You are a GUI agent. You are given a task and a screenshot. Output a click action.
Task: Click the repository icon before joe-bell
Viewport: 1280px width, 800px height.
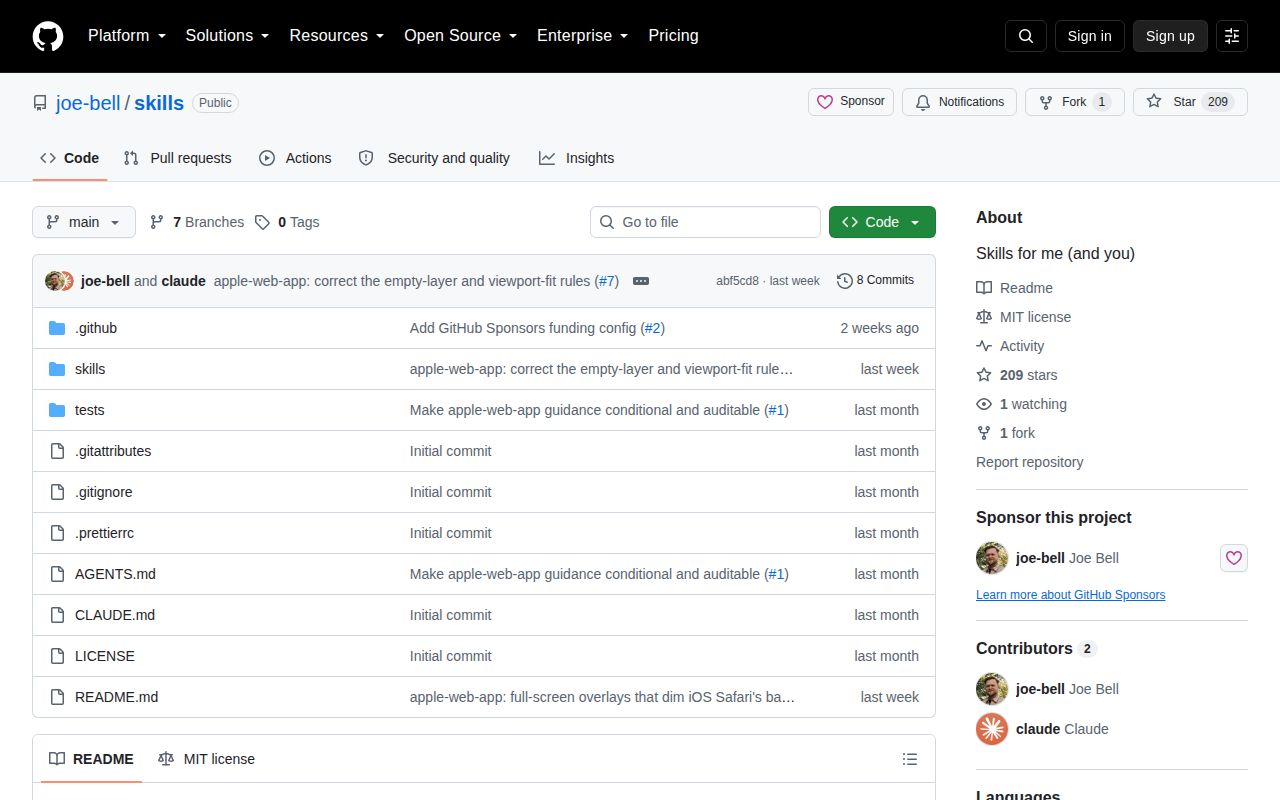click(40, 103)
